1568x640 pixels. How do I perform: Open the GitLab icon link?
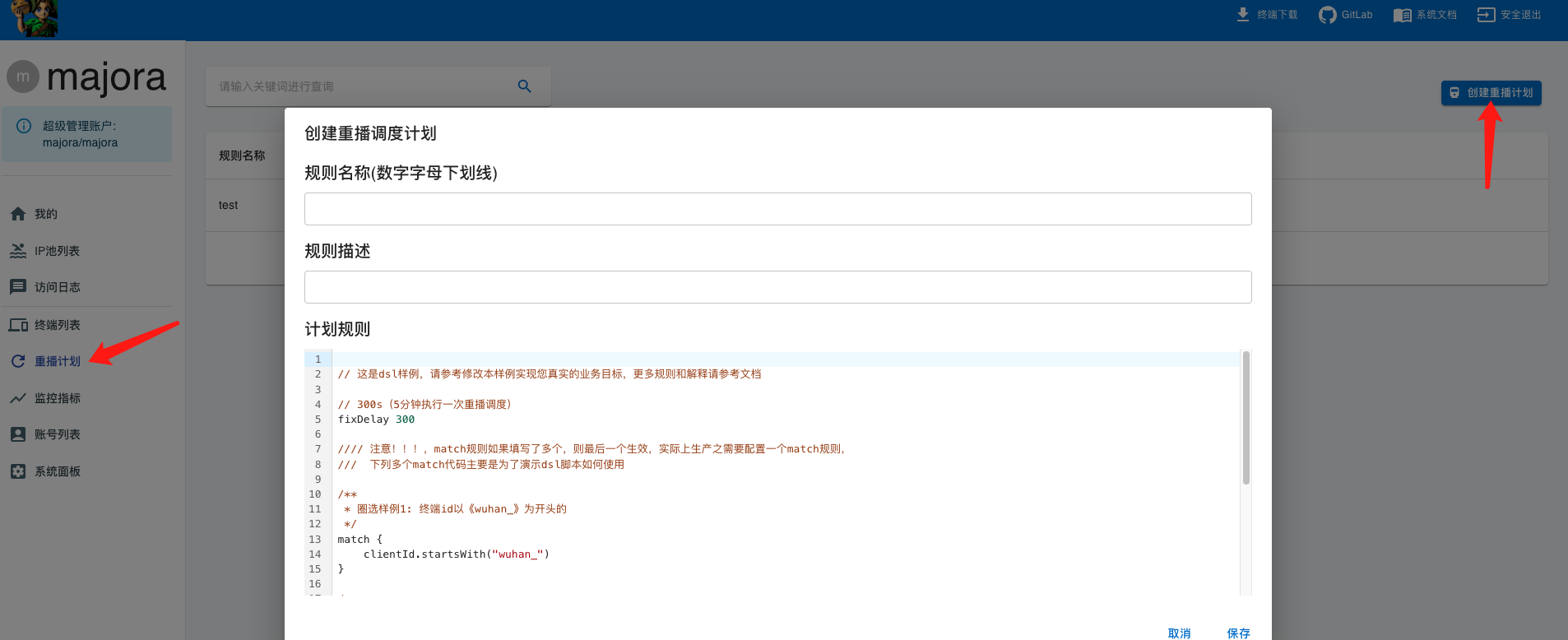coord(1327,15)
